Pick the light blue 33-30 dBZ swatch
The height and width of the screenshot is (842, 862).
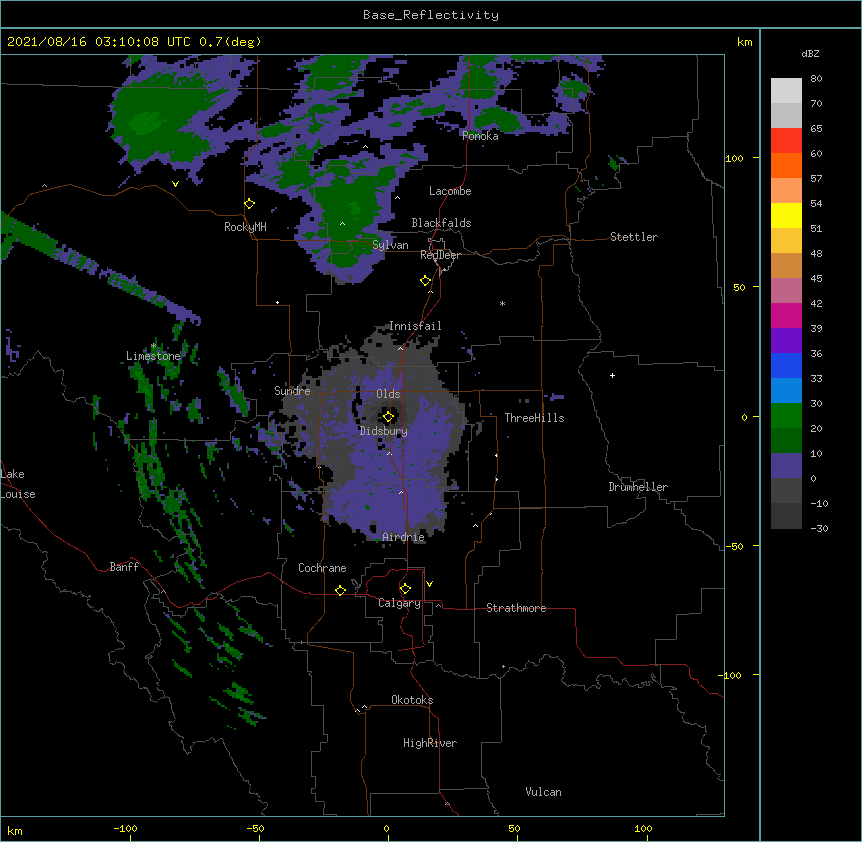click(786, 390)
